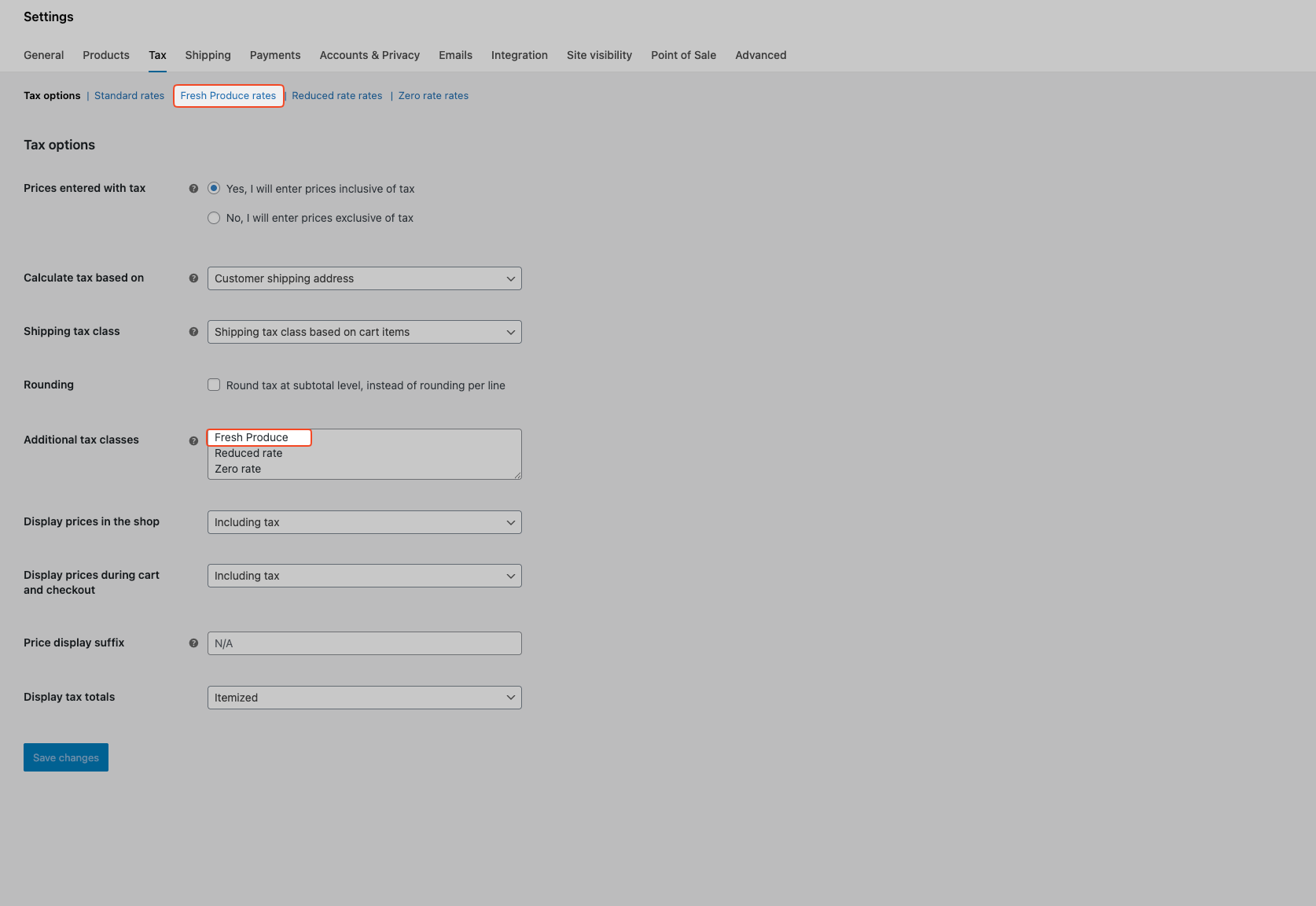Click help icon for Additional tax classes
Image resolution: width=1316 pixels, height=906 pixels.
click(x=193, y=441)
